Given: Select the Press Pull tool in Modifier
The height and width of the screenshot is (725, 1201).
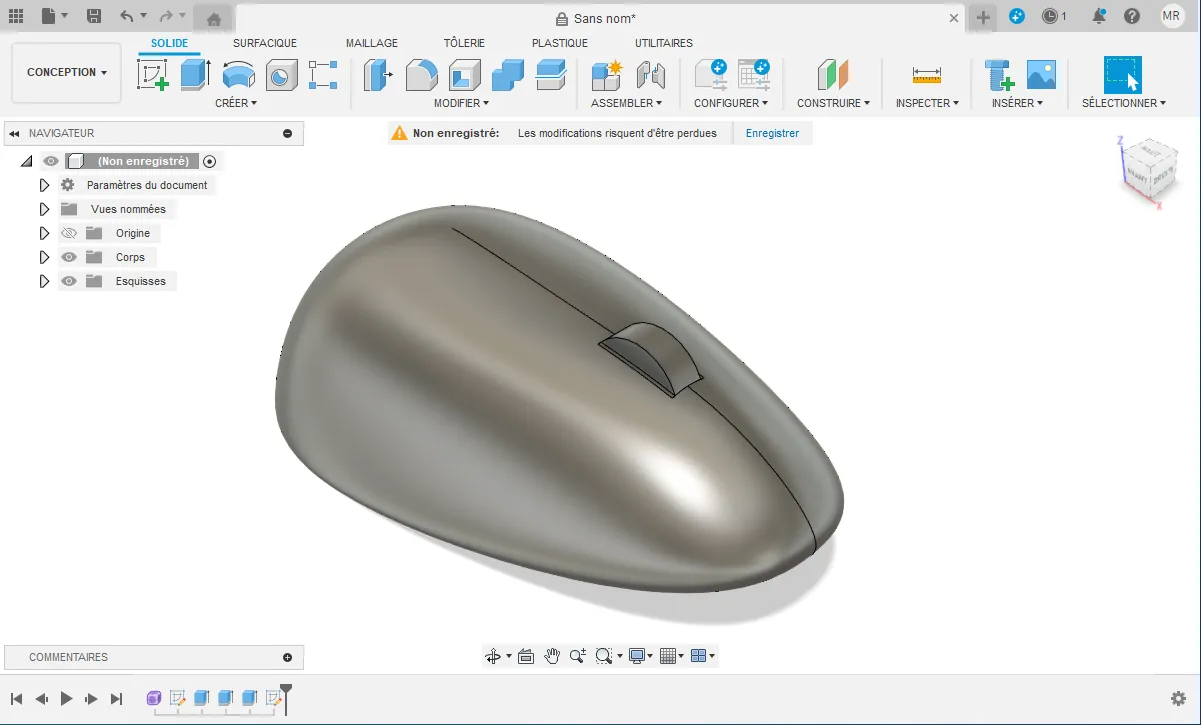Looking at the screenshot, I should pos(378,75).
